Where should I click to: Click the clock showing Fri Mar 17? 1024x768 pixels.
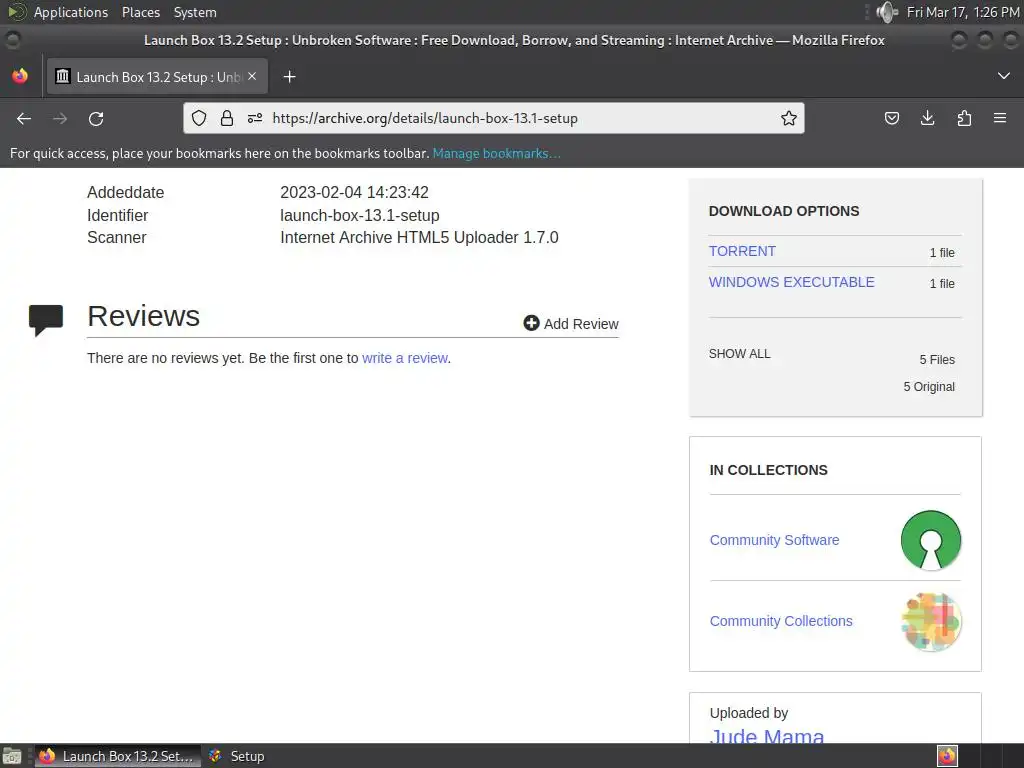(963, 12)
